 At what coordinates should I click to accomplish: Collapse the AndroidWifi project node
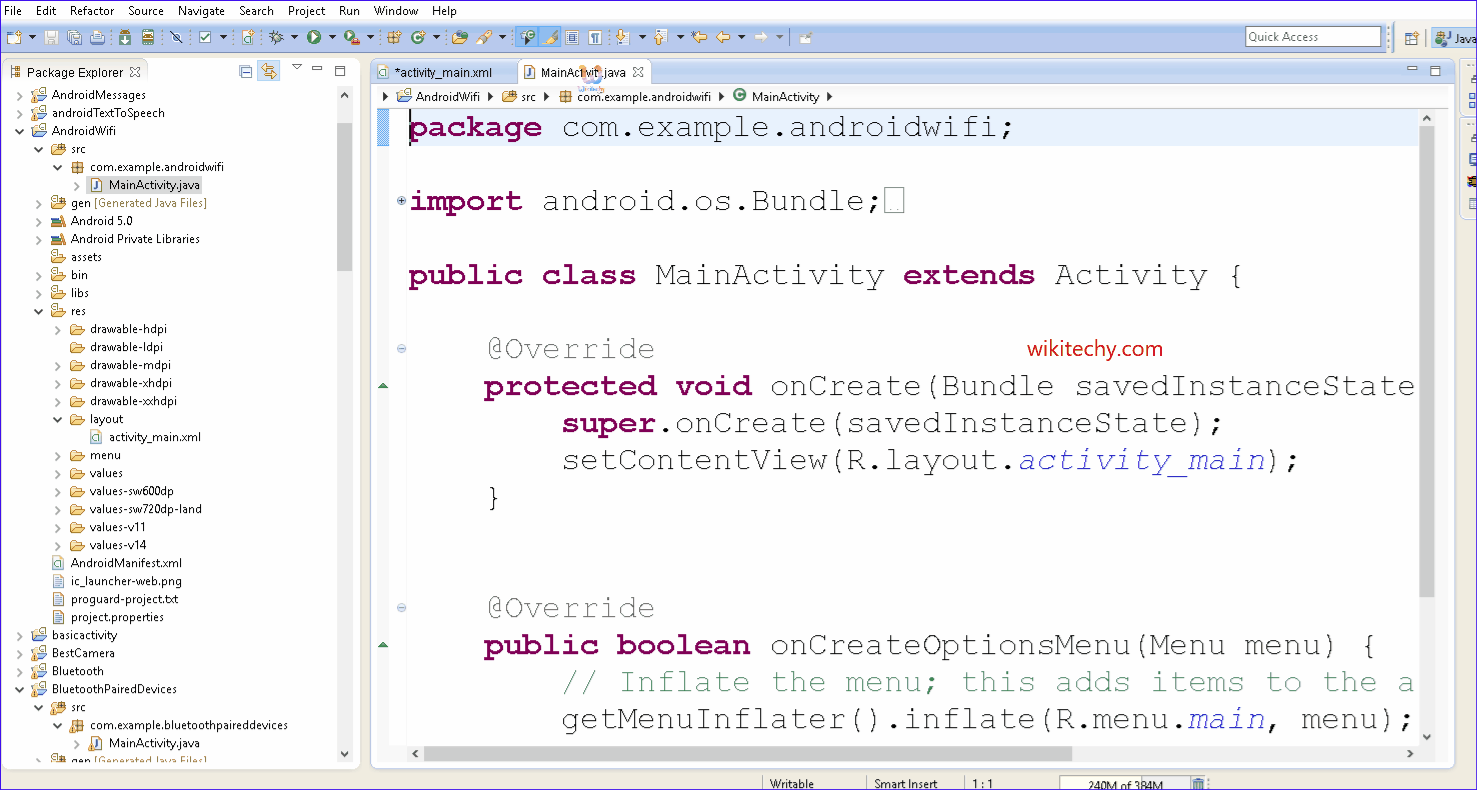(x=20, y=131)
